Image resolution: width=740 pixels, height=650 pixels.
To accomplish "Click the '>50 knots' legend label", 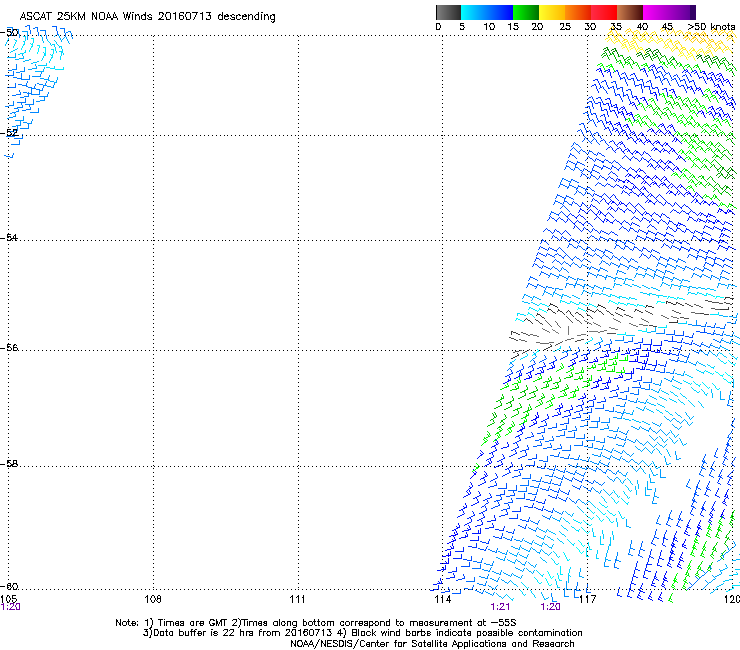I will [711, 27].
